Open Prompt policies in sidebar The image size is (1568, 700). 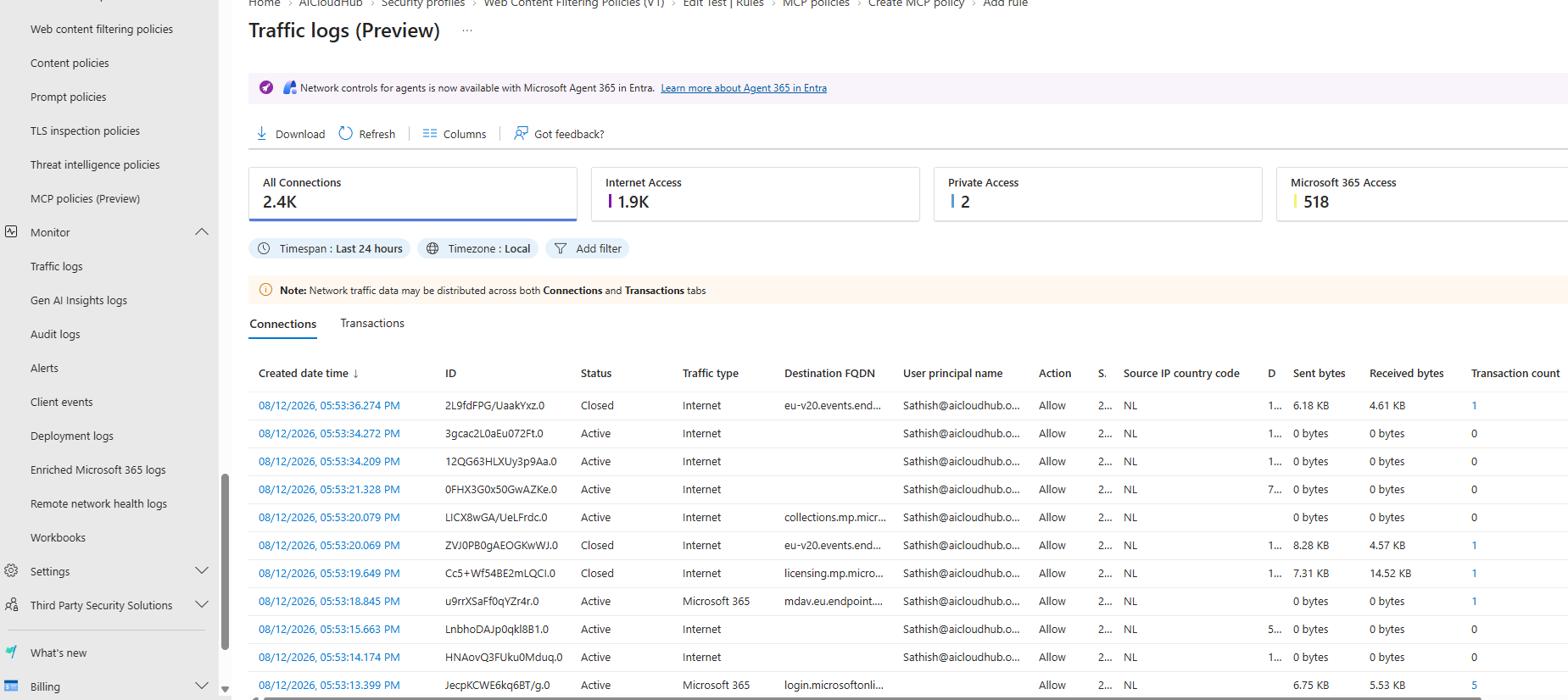point(69,97)
